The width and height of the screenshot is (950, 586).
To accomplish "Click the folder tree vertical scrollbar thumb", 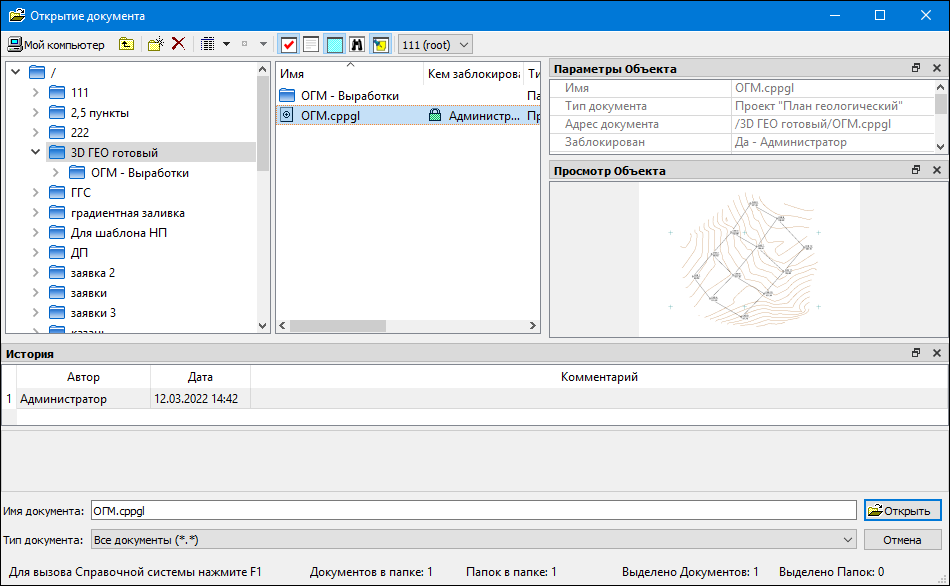I will (262, 123).
